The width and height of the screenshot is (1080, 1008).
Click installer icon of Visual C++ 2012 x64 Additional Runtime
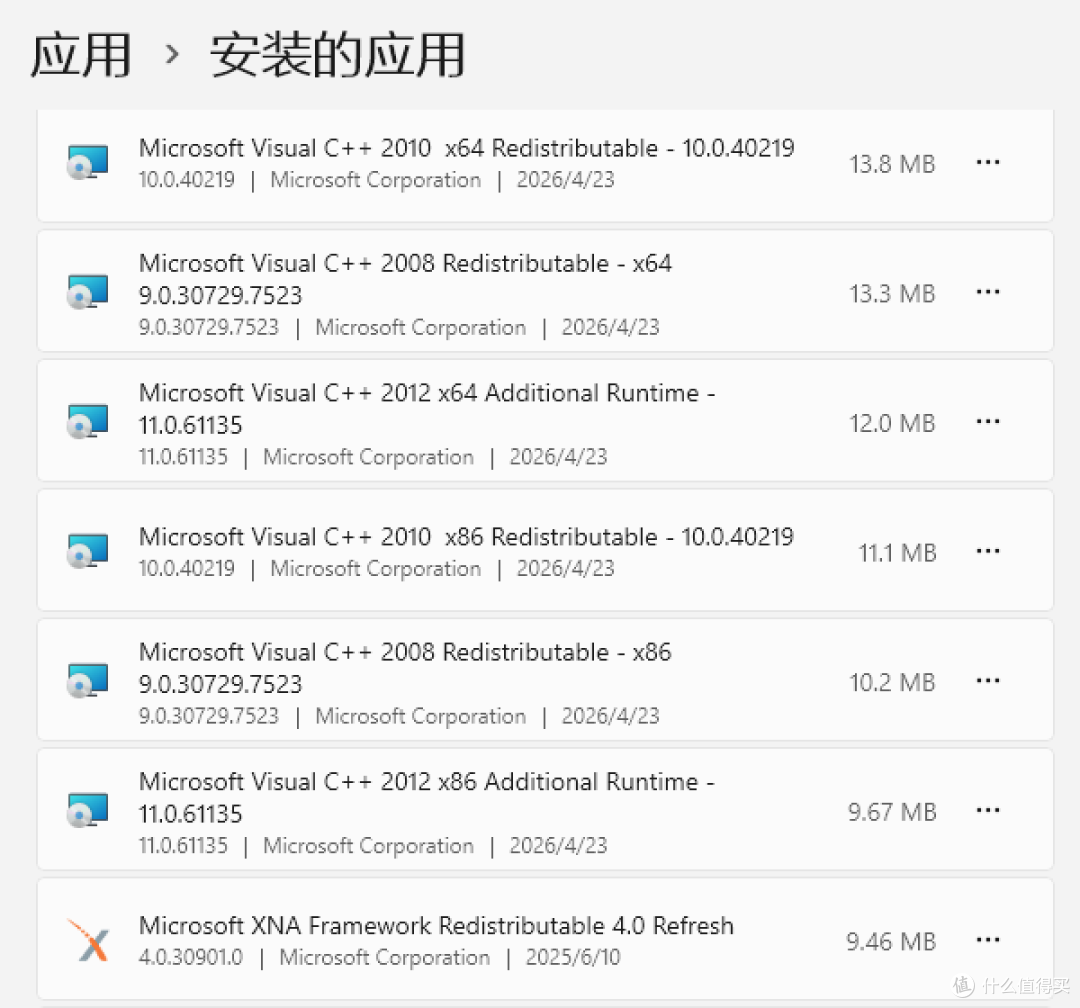[87, 422]
